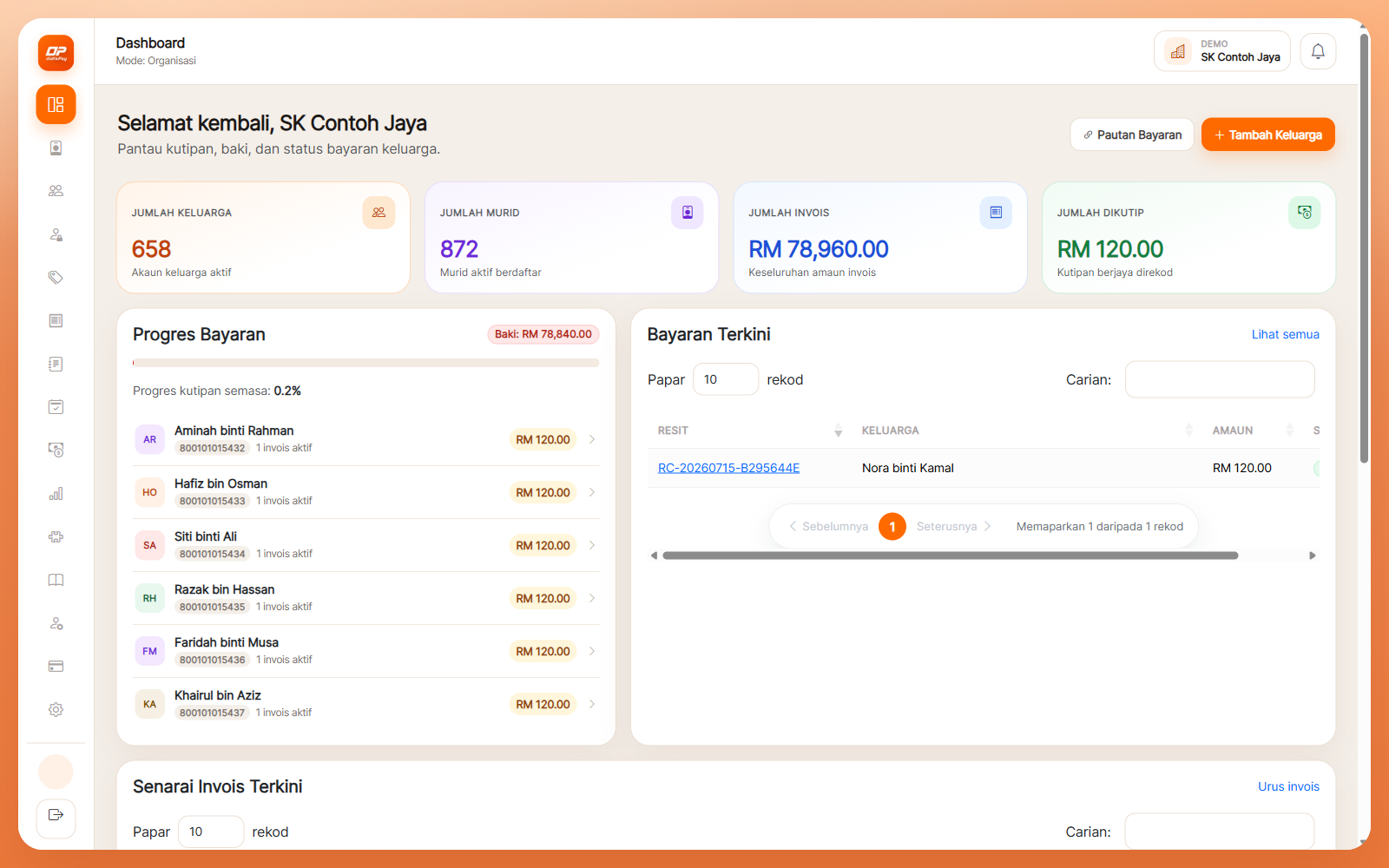Click the Jumlah Keluarga card icon
The image size is (1389, 868).
click(379, 213)
